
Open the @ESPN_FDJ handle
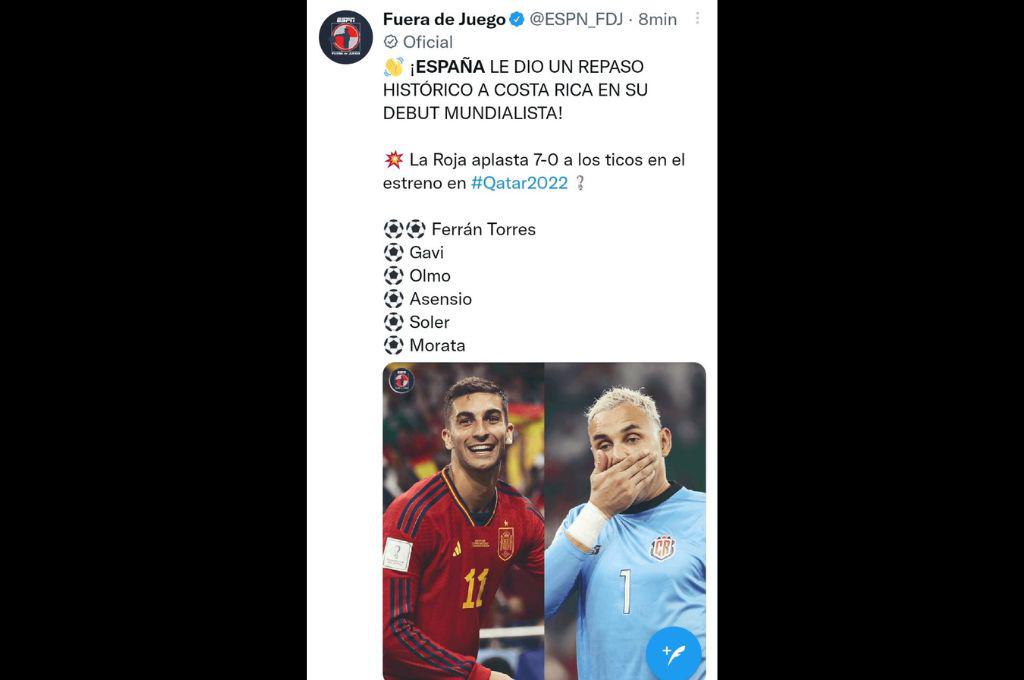click(x=576, y=20)
